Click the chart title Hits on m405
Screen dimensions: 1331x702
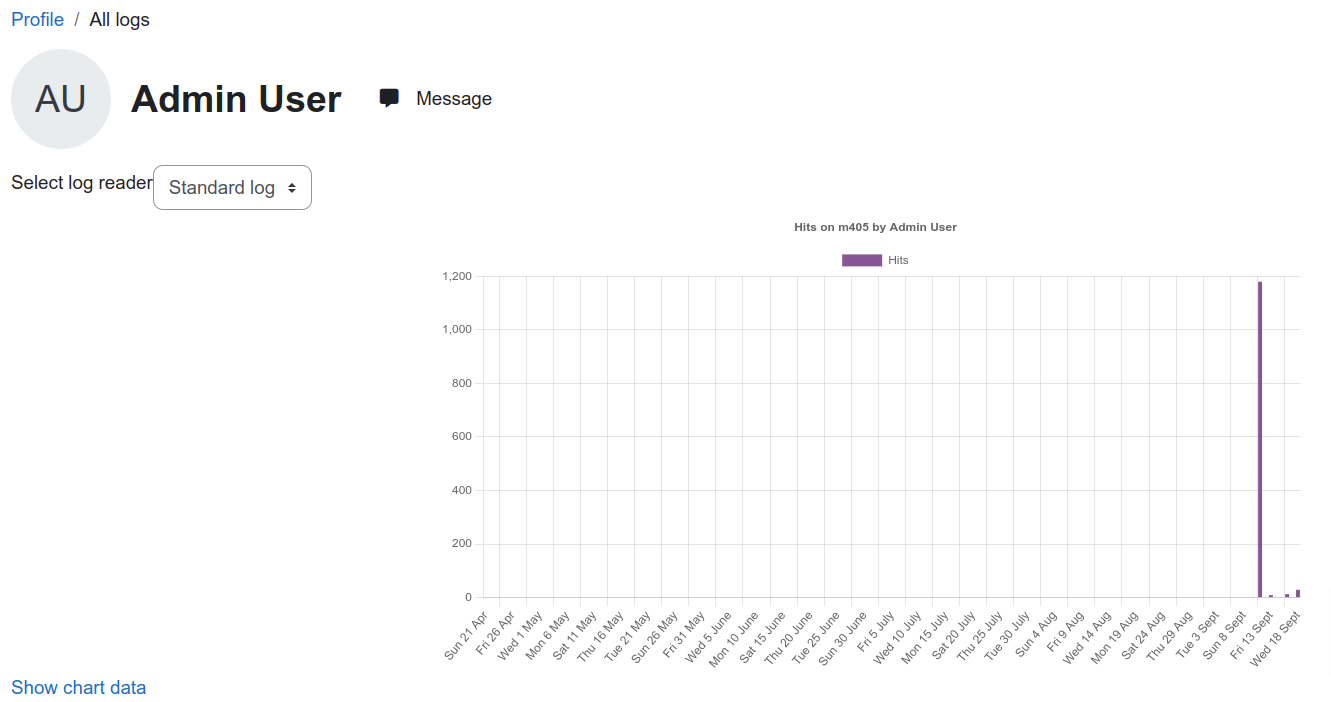click(x=875, y=227)
